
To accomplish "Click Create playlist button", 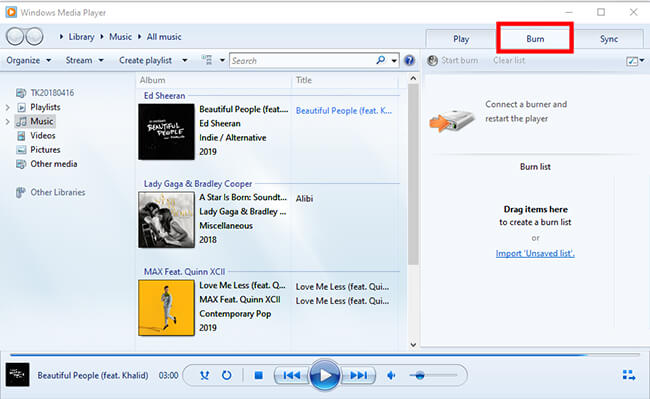I will [x=146, y=60].
